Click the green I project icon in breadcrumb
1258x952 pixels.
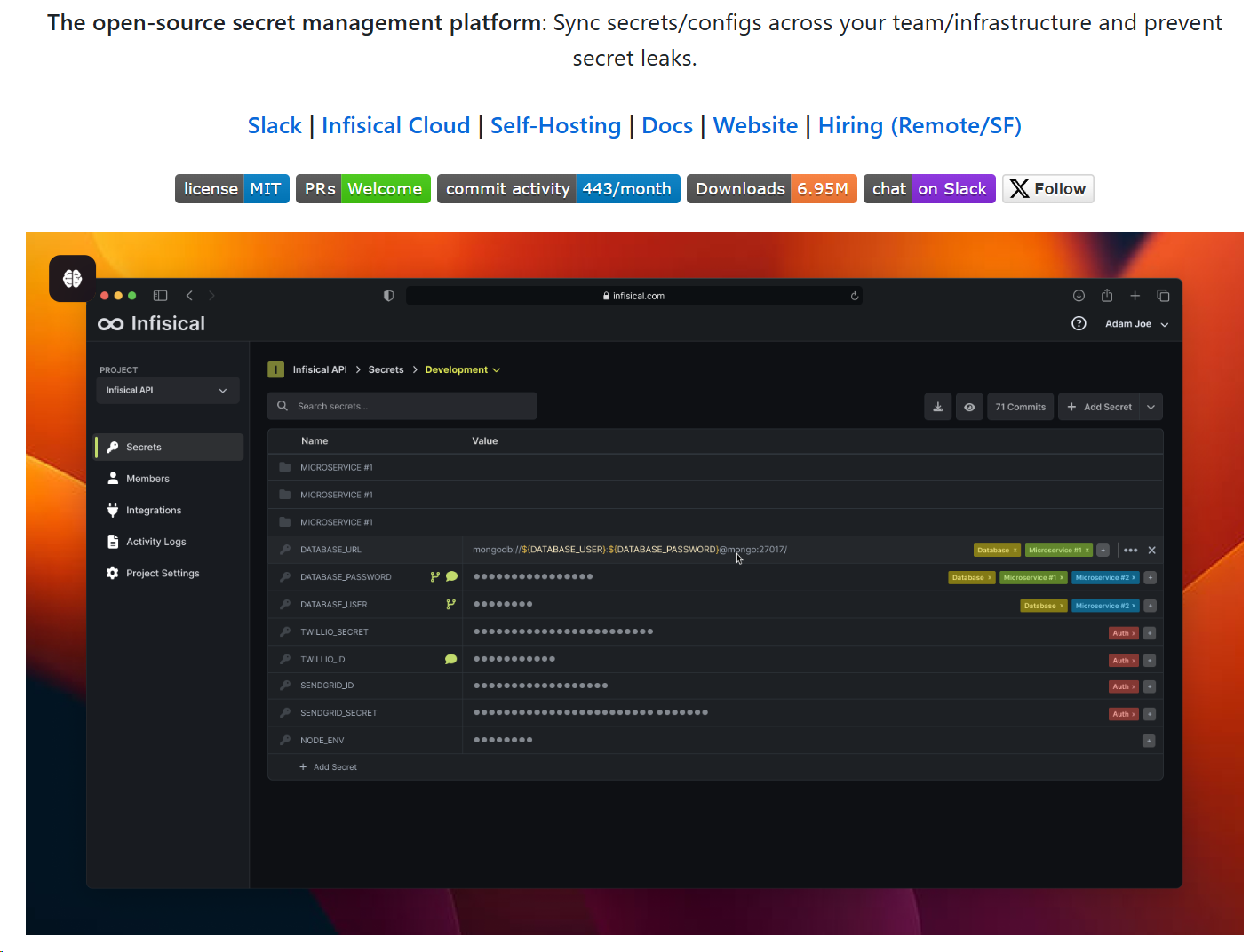pyautogui.click(x=276, y=369)
